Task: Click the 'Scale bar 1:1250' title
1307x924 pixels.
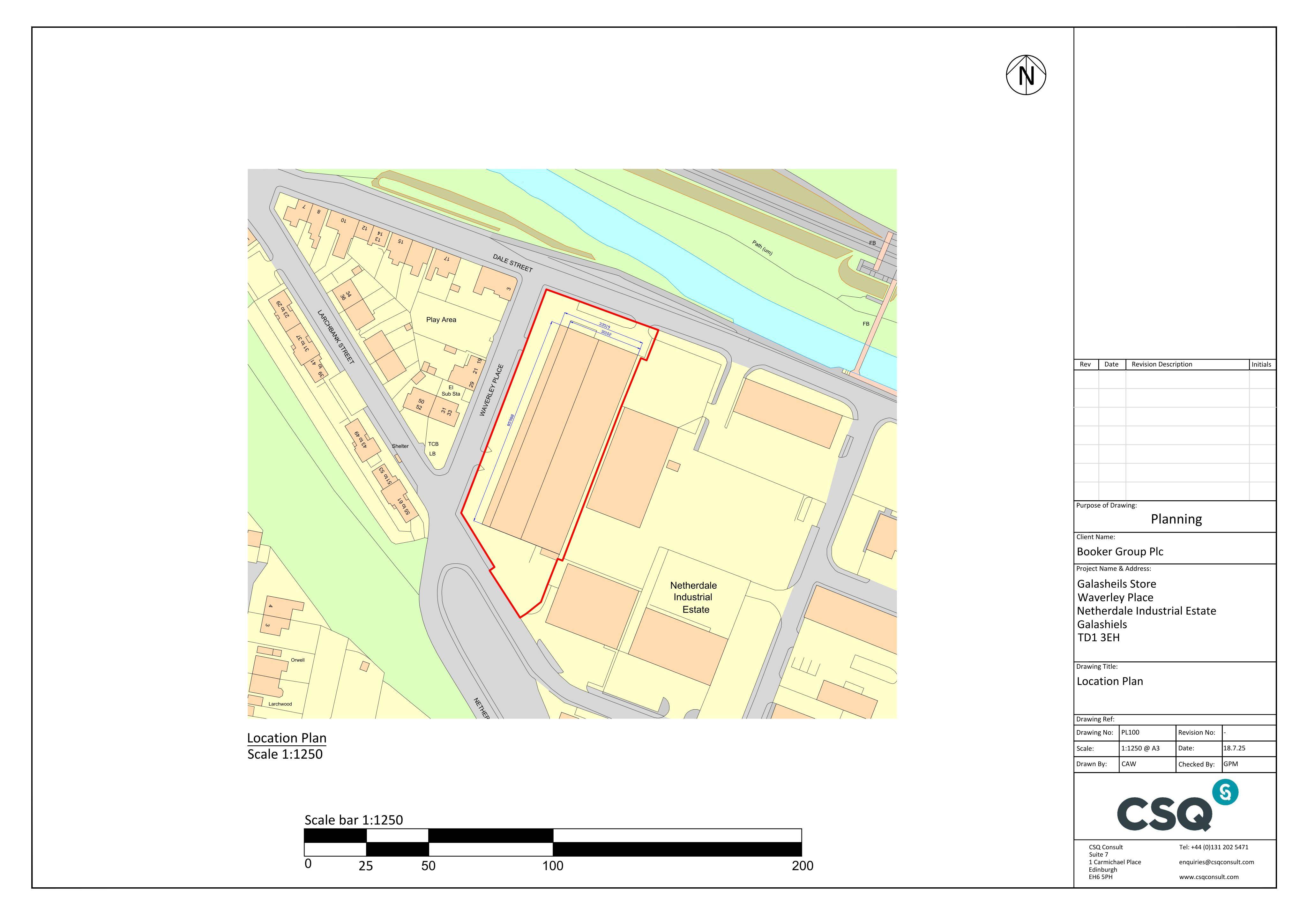Action: tap(354, 820)
